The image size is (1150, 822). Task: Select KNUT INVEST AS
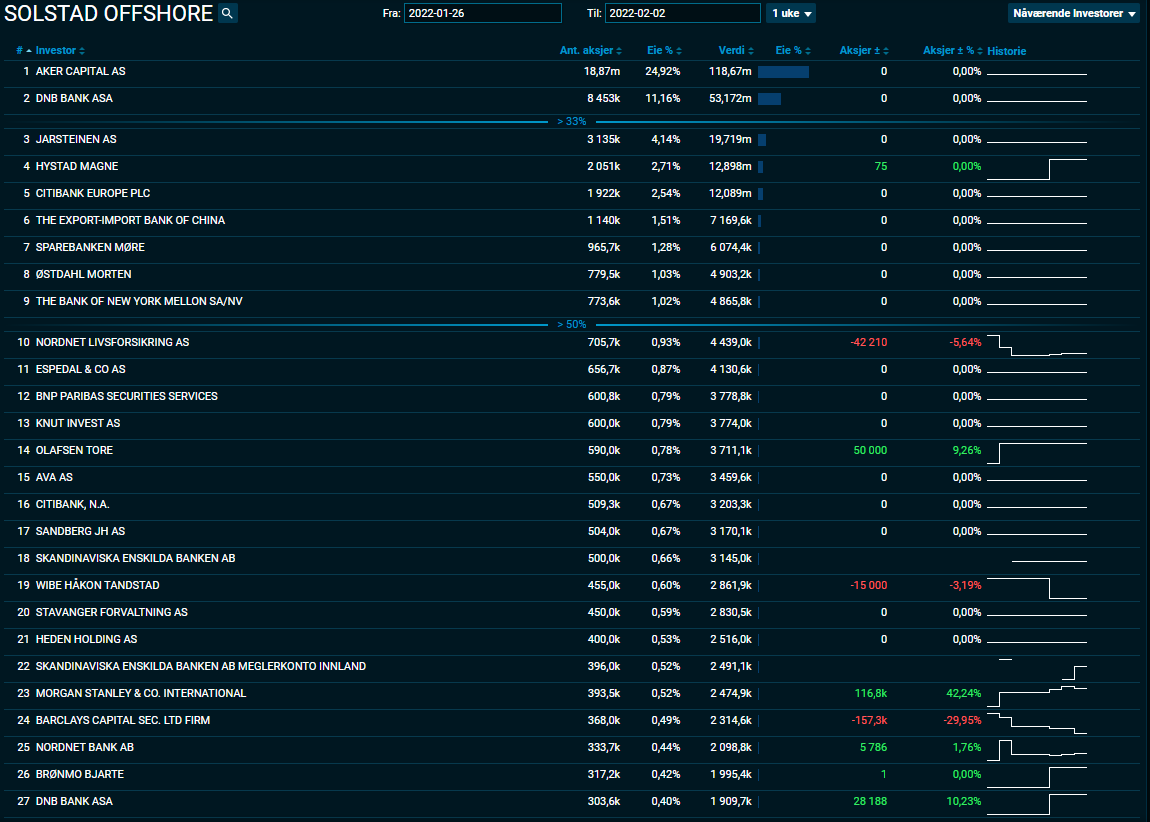pyautogui.click(x=78, y=424)
